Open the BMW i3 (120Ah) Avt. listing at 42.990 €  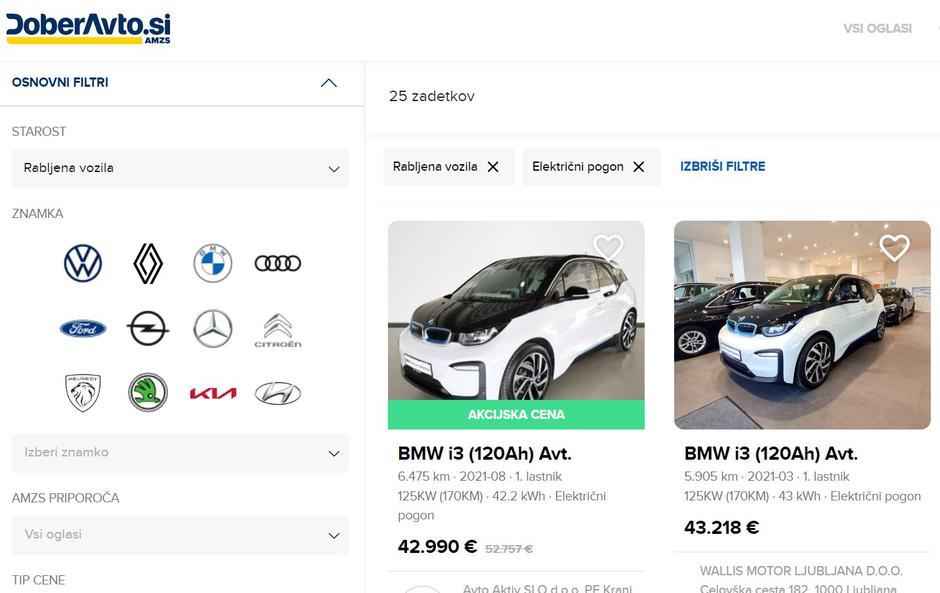484,453
